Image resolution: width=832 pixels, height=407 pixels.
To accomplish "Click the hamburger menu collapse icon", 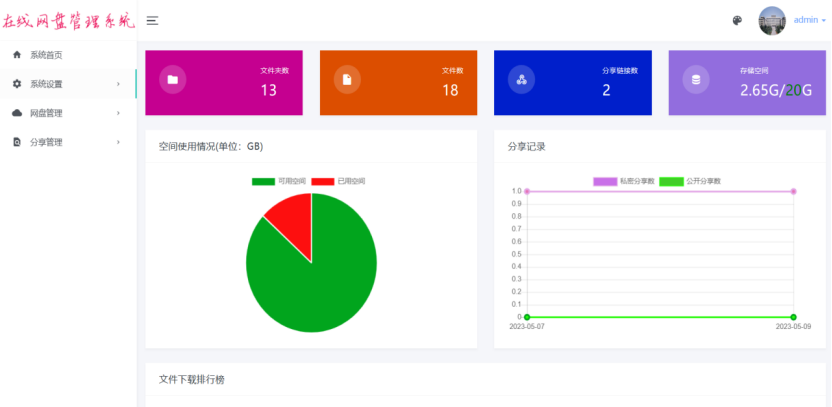I will (152, 20).
